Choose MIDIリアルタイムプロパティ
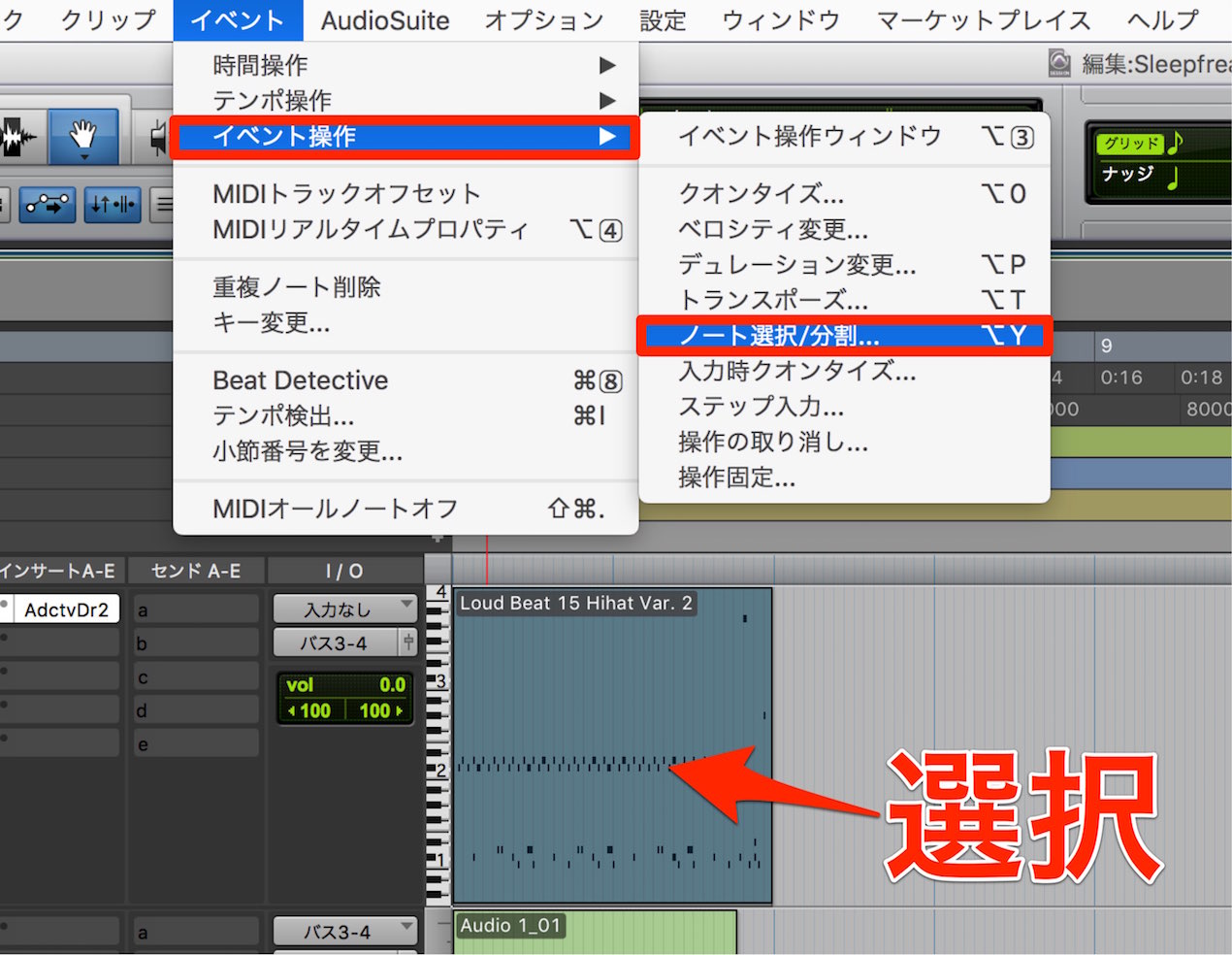The height and width of the screenshot is (955, 1232). pyautogui.click(x=405, y=230)
